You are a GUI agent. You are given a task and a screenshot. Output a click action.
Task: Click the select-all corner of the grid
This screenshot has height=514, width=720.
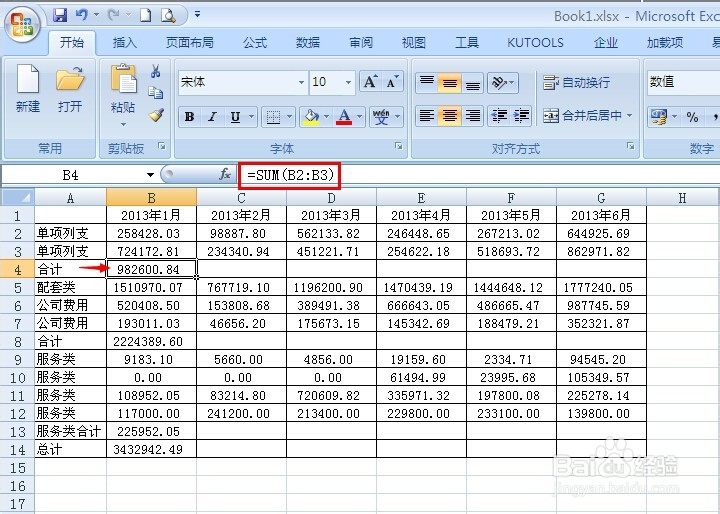18,198
